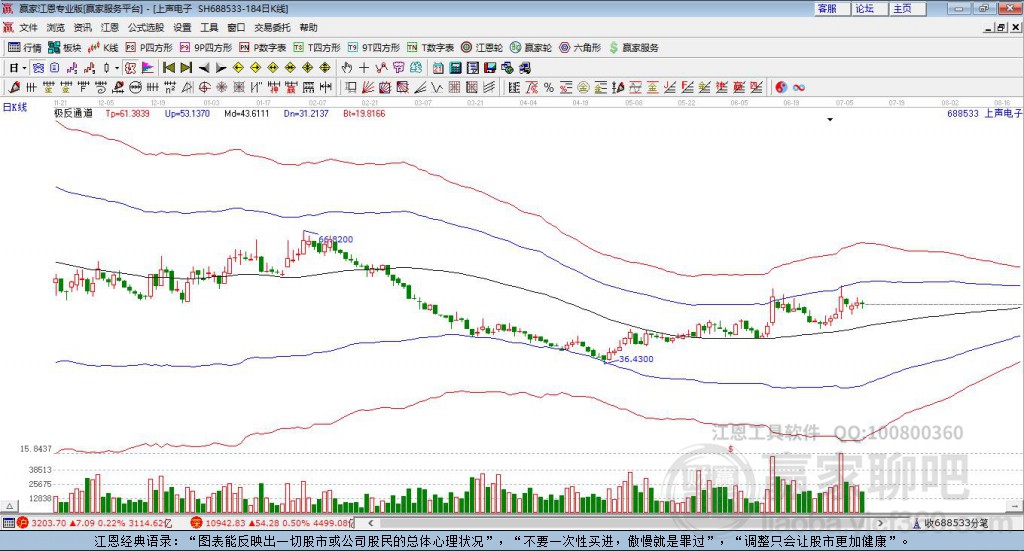The image size is (1024, 551).
Task: Click the red floppy save icon
Action: pyautogui.click(x=490, y=68)
